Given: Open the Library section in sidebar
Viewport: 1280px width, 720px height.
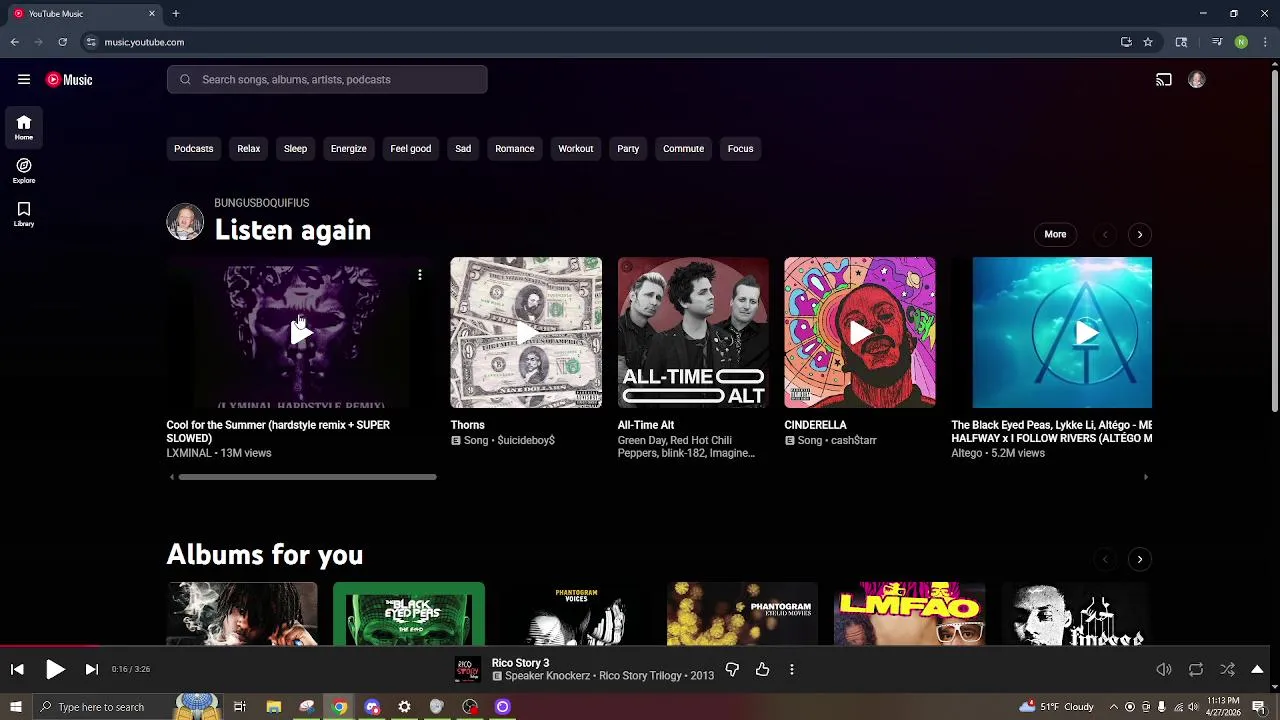Looking at the screenshot, I should [24, 214].
